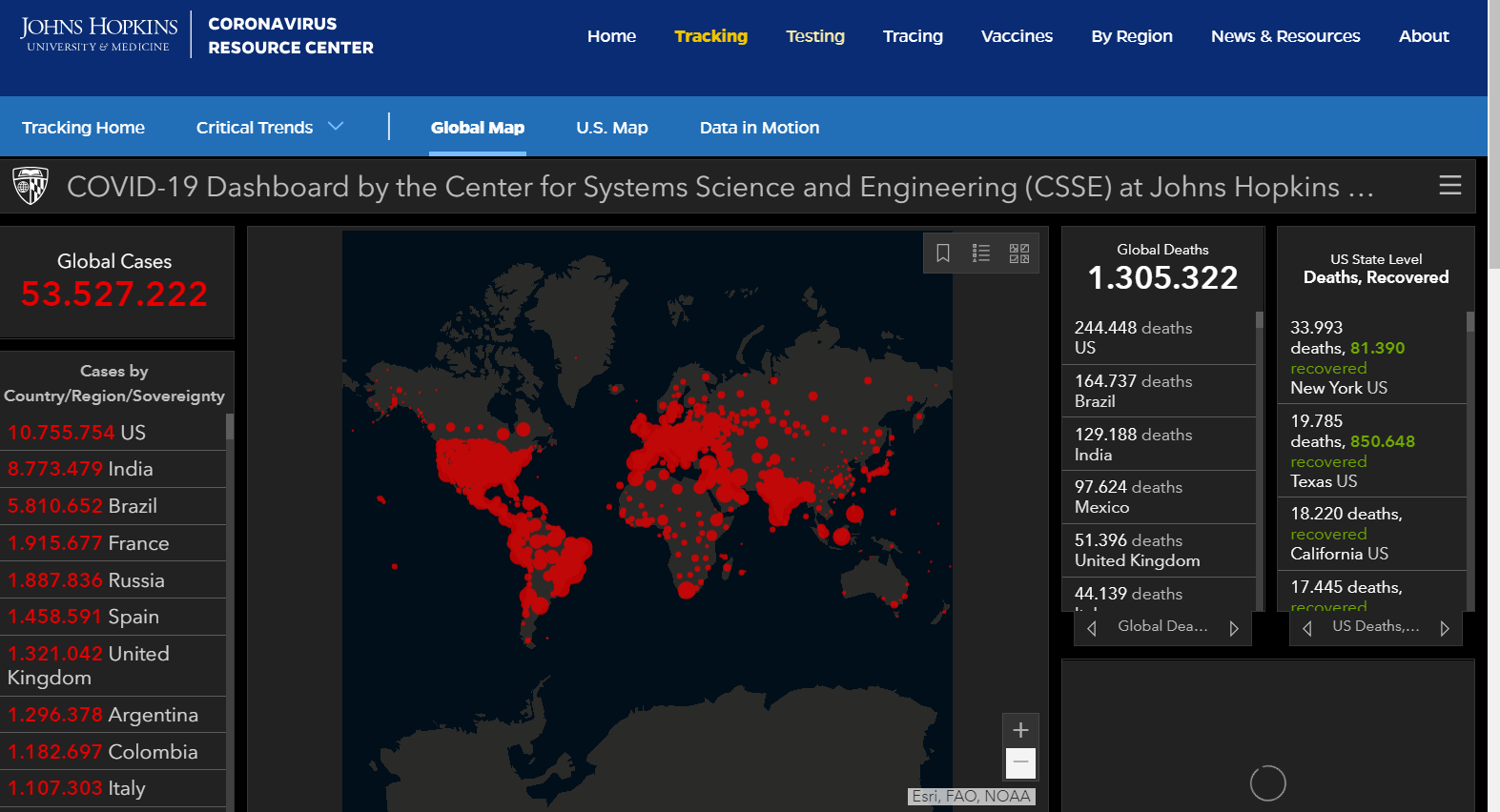
Task: Open the Tracking menu item
Action: click(x=710, y=36)
